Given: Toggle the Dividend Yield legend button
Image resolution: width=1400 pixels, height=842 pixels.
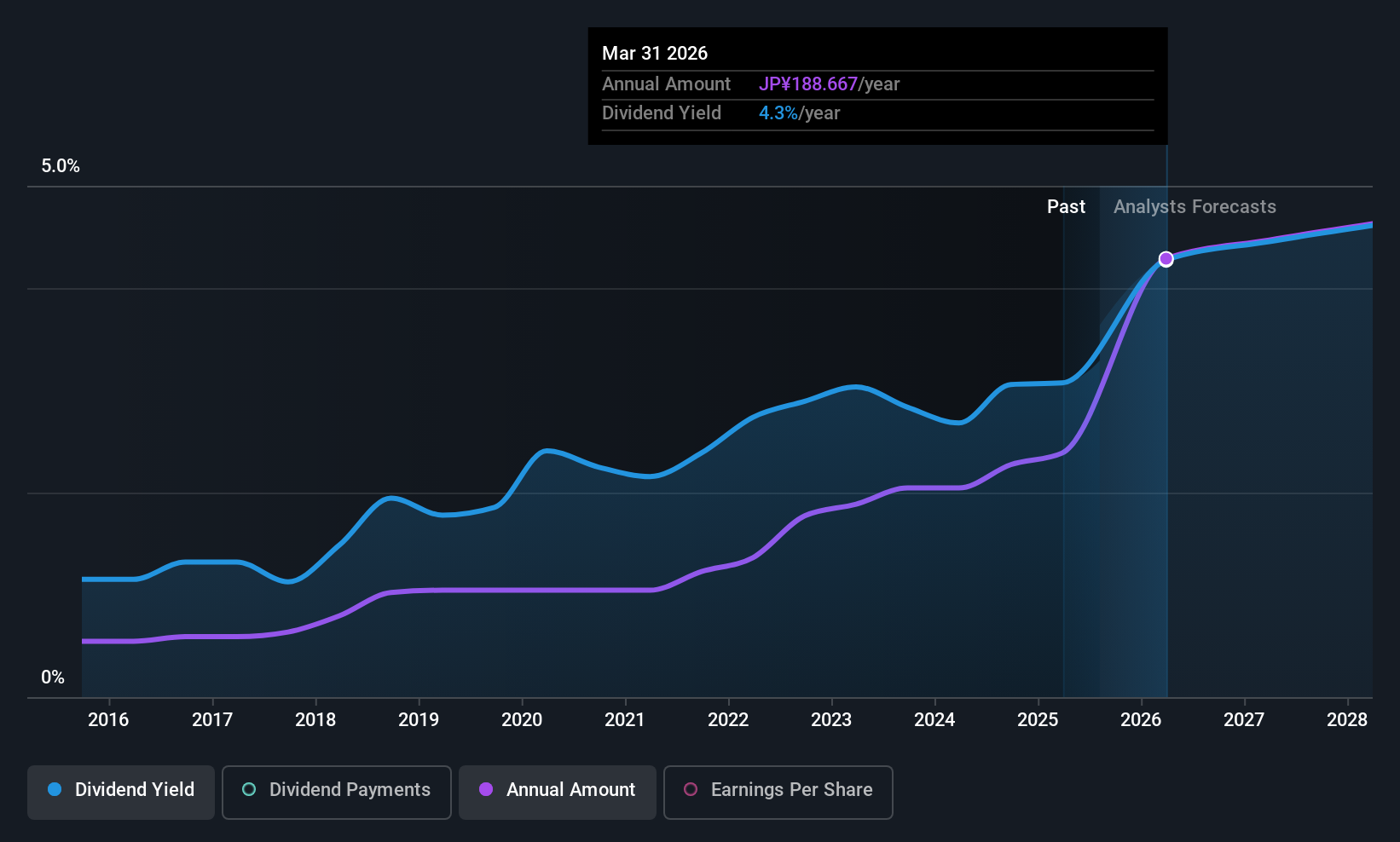Looking at the screenshot, I should [121, 792].
